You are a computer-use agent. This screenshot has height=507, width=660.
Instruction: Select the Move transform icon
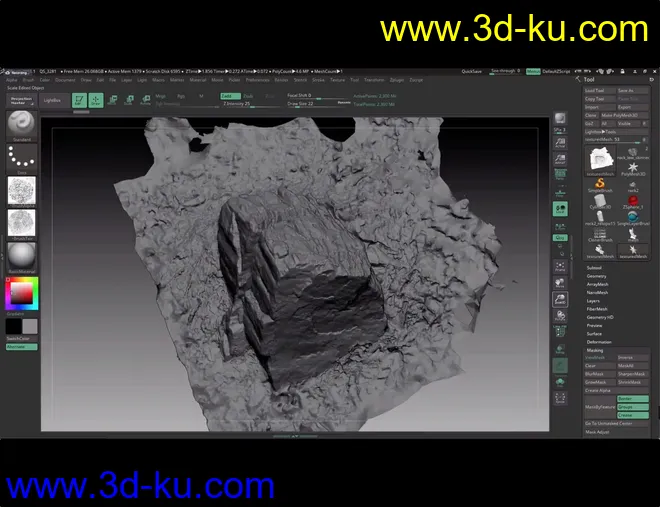tap(112, 100)
